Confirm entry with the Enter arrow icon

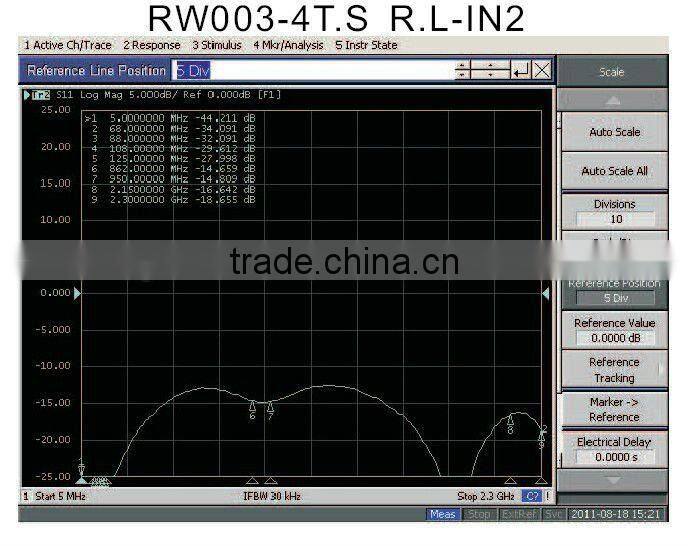(521, 70)
